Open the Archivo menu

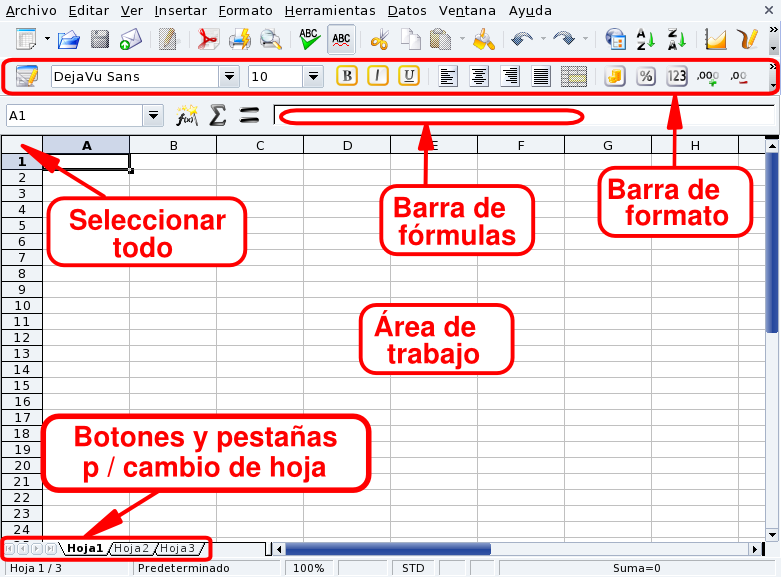(x=31, y=10)
